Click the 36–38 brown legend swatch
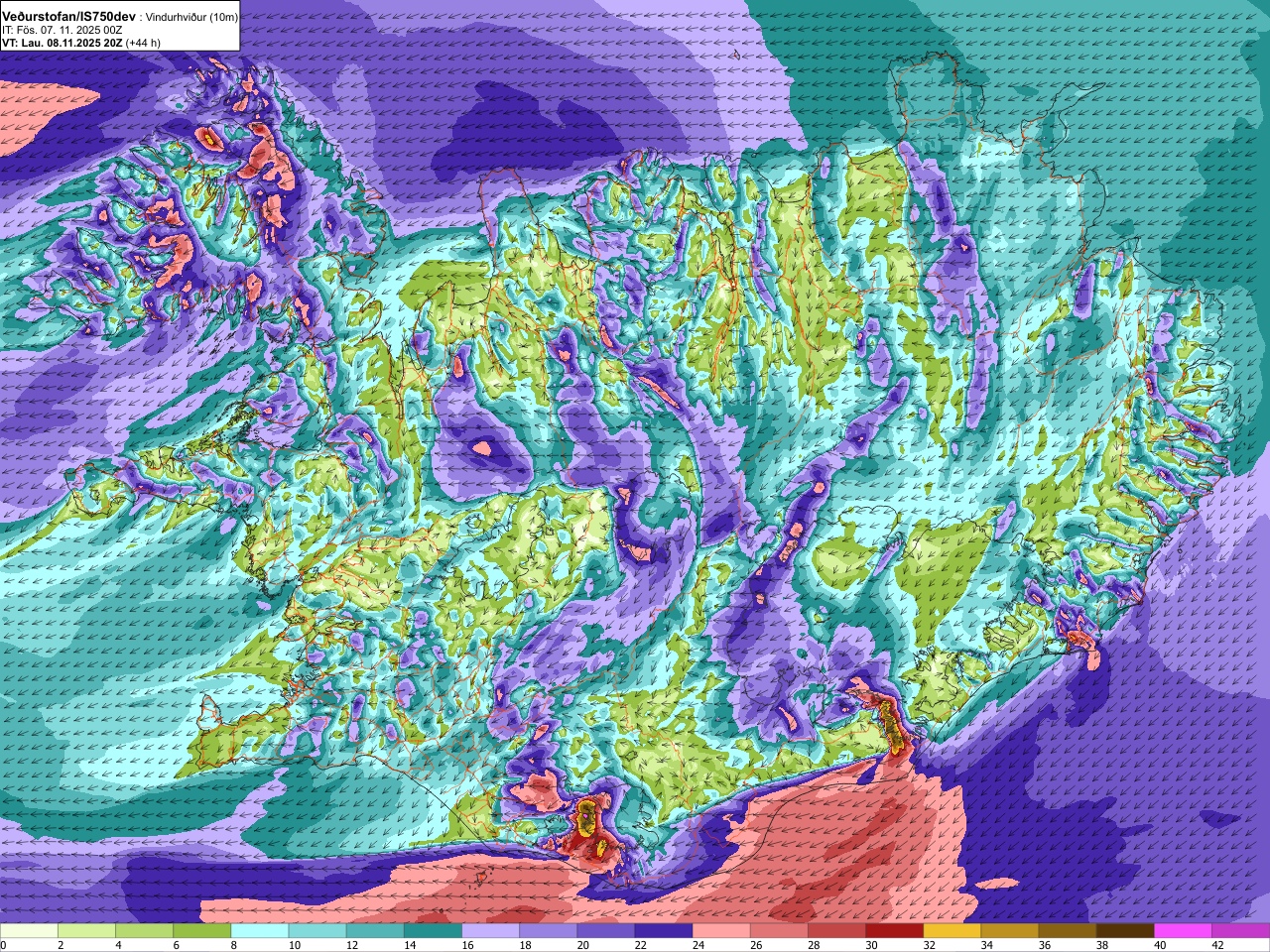This screenshot has height=952, width=1270. coord(1068,931)
